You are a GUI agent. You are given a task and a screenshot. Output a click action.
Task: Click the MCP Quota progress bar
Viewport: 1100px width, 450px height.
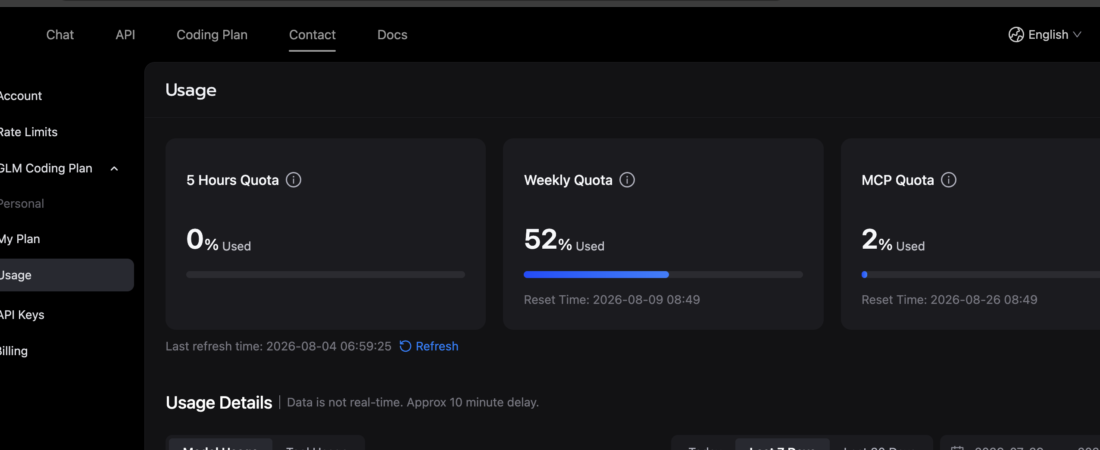981,274
